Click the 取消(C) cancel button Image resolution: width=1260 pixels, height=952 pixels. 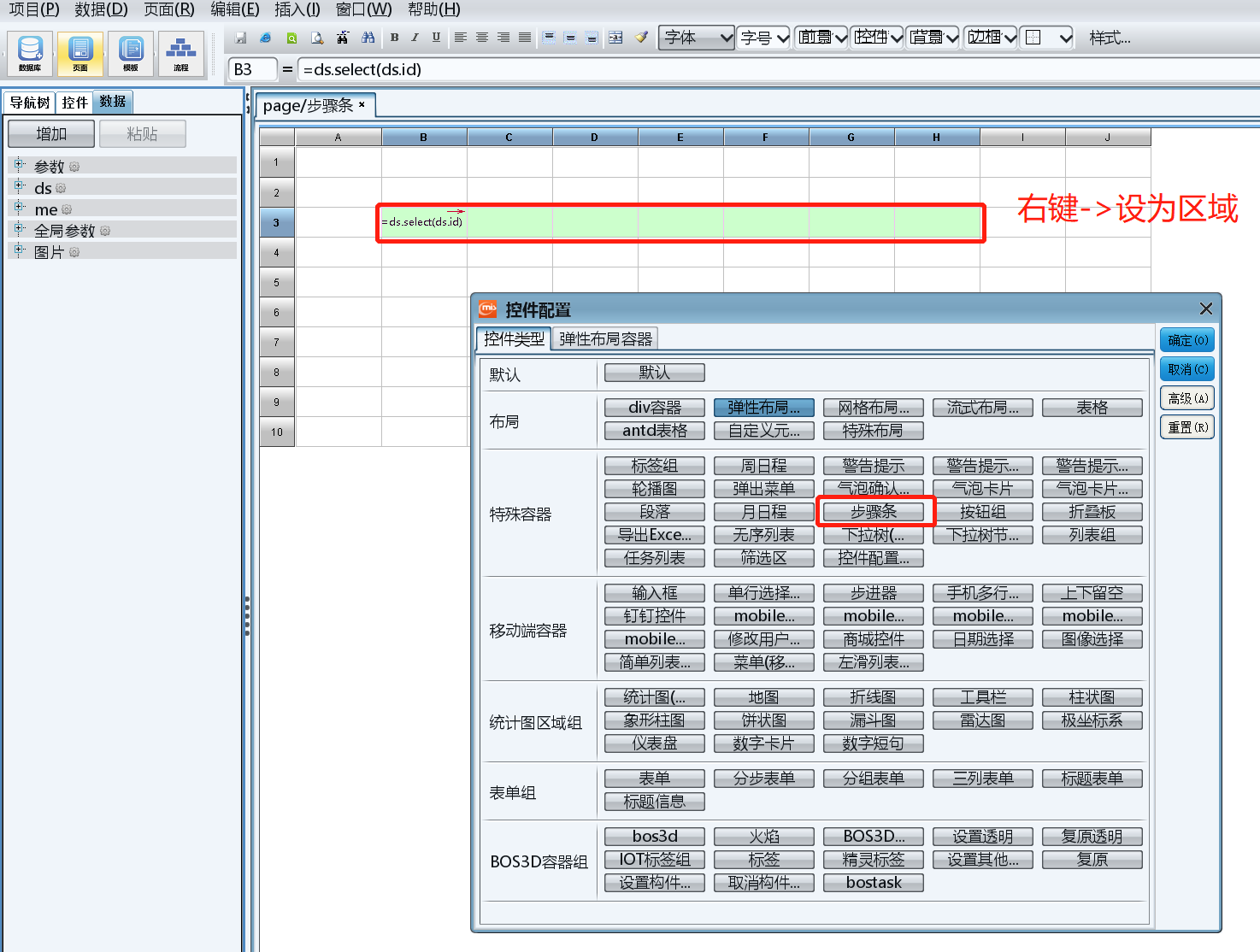(x=1187, y=369)
